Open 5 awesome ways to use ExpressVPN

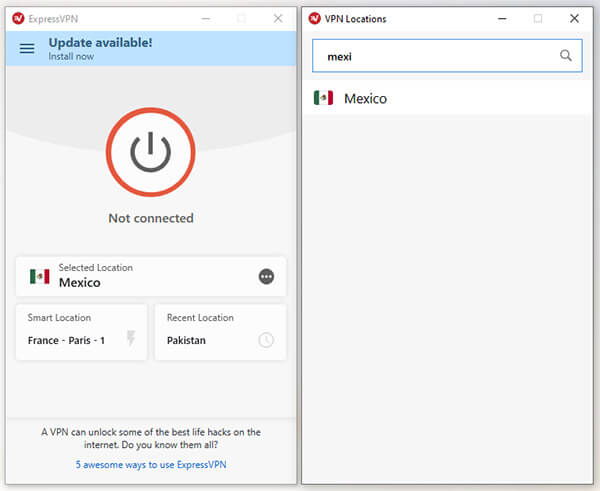(x=151, y=465)
